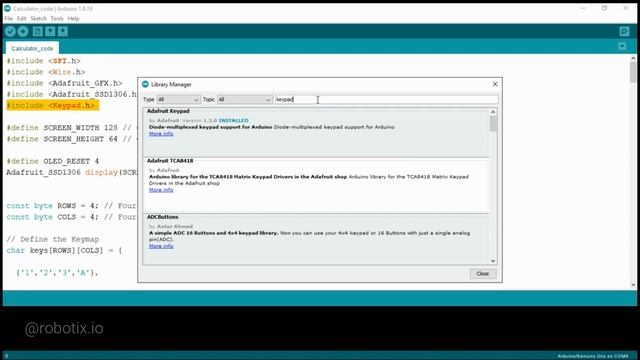The height and width of the screenshot is (360, 640).
Task: Open More info for Adafruit Keypad
Action: click(161, 133)
